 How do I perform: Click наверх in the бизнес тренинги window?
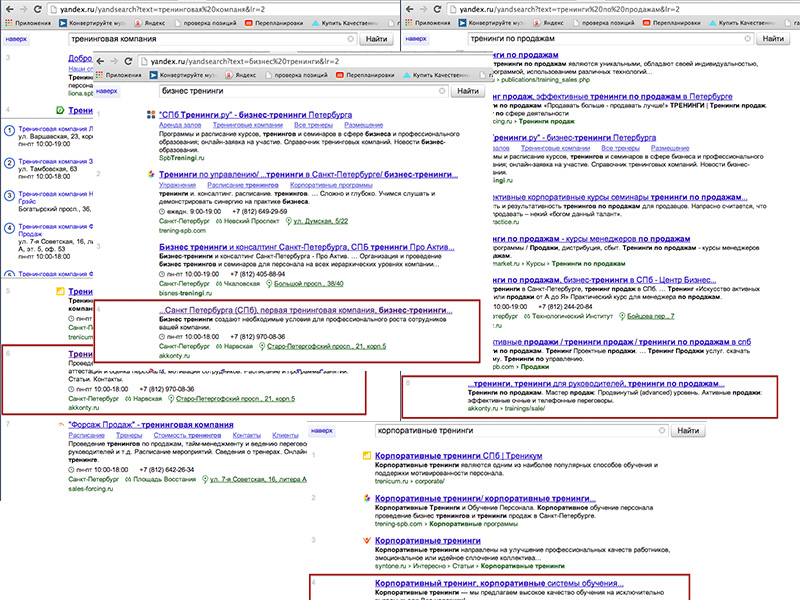[x=107, y=91]
